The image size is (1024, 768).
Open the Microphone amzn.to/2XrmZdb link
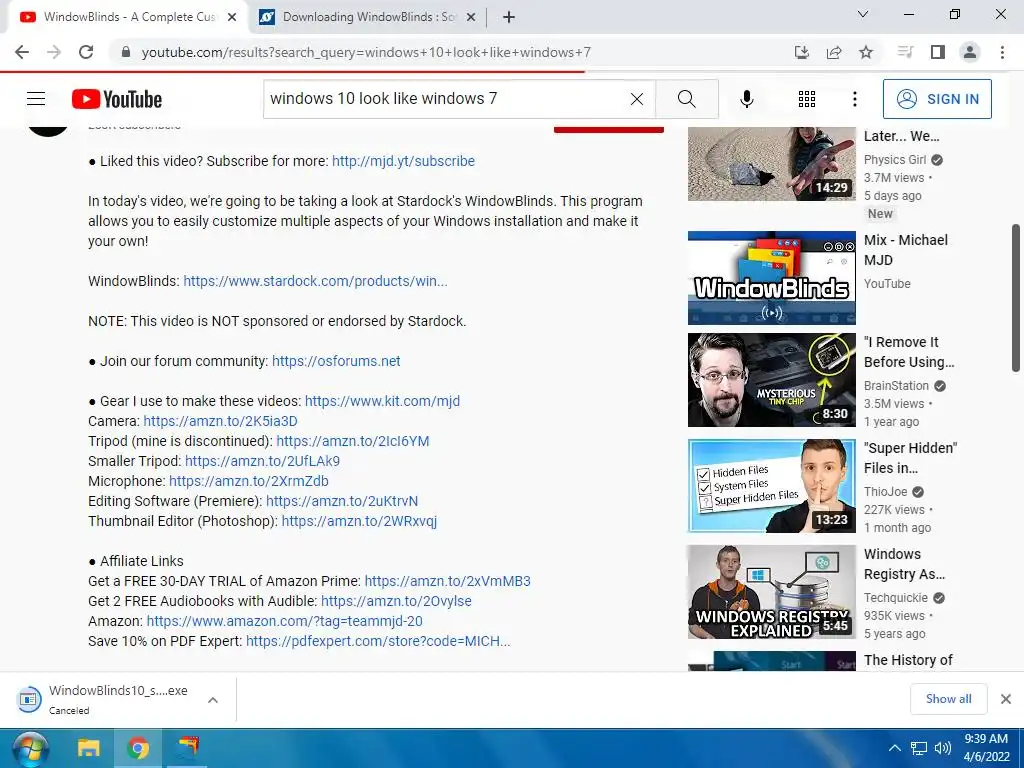[248, 481]
